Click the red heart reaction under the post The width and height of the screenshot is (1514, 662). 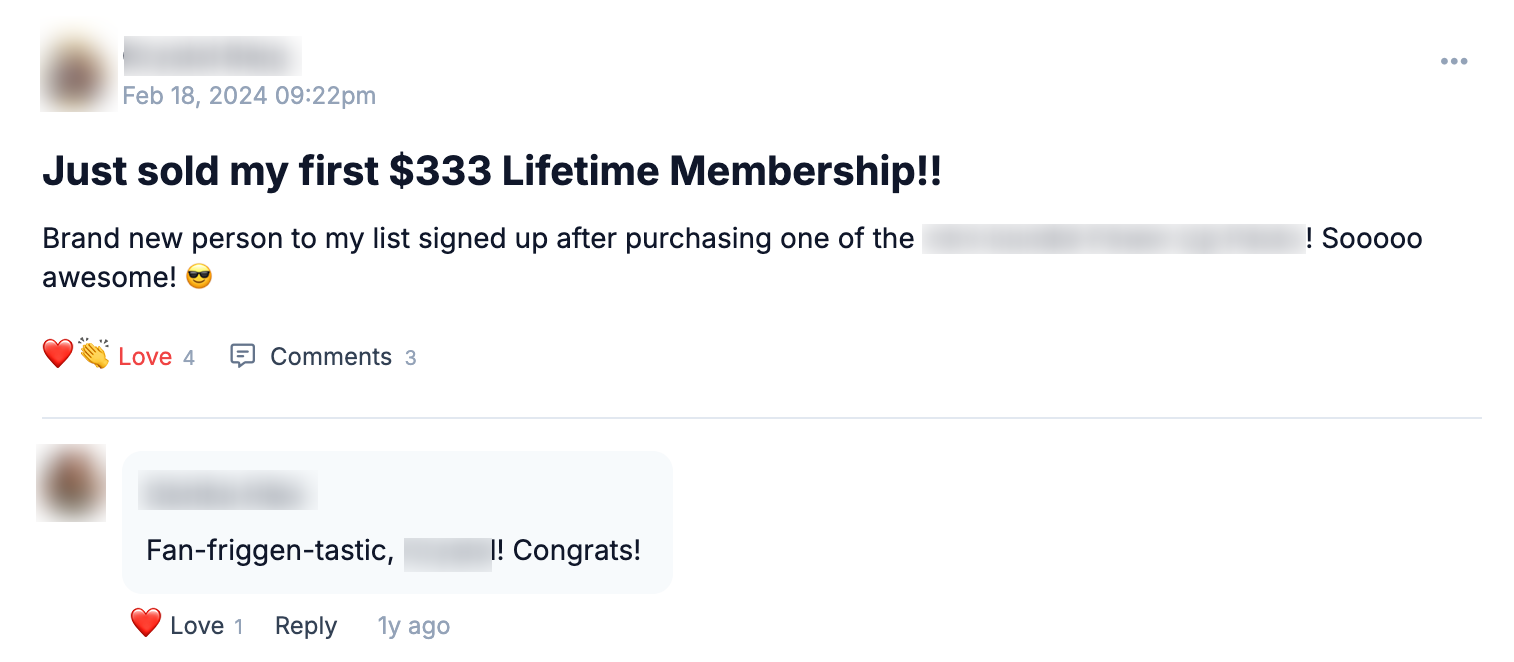point(58,355)
